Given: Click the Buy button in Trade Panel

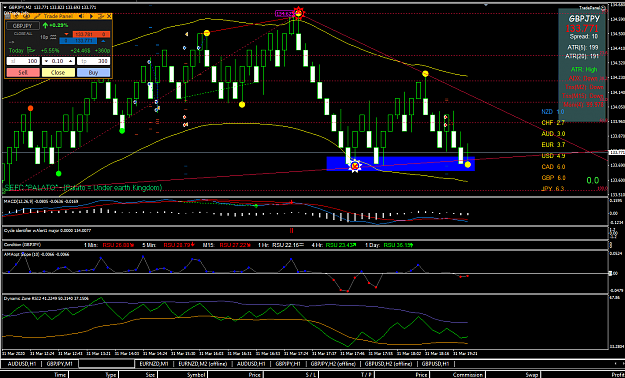Looking at the screenshot, I should pyautogui.click(x=93, y=73).
